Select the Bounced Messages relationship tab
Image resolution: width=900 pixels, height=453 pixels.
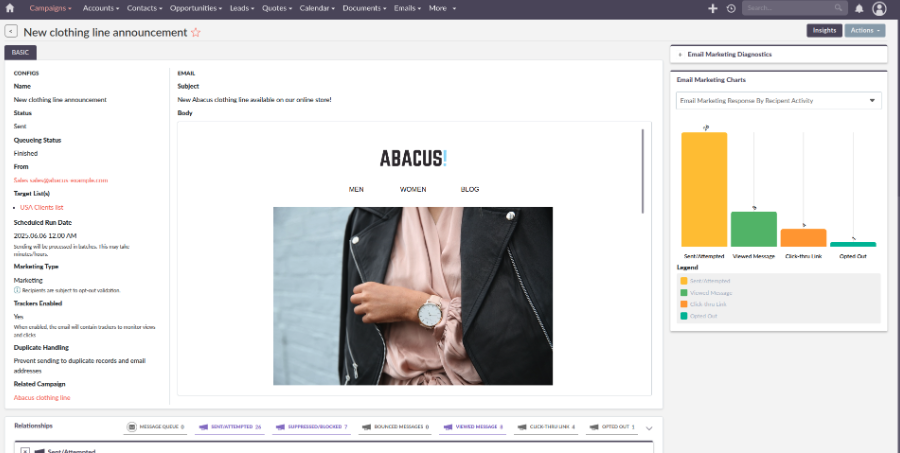395,427
